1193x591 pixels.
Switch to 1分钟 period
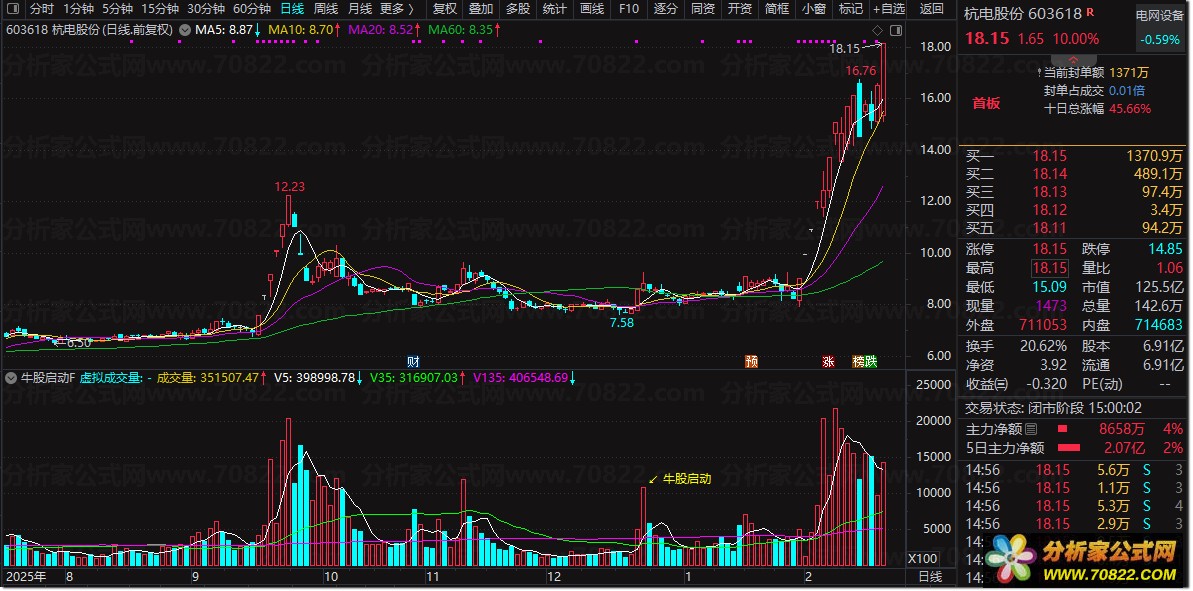pos(78,9)
